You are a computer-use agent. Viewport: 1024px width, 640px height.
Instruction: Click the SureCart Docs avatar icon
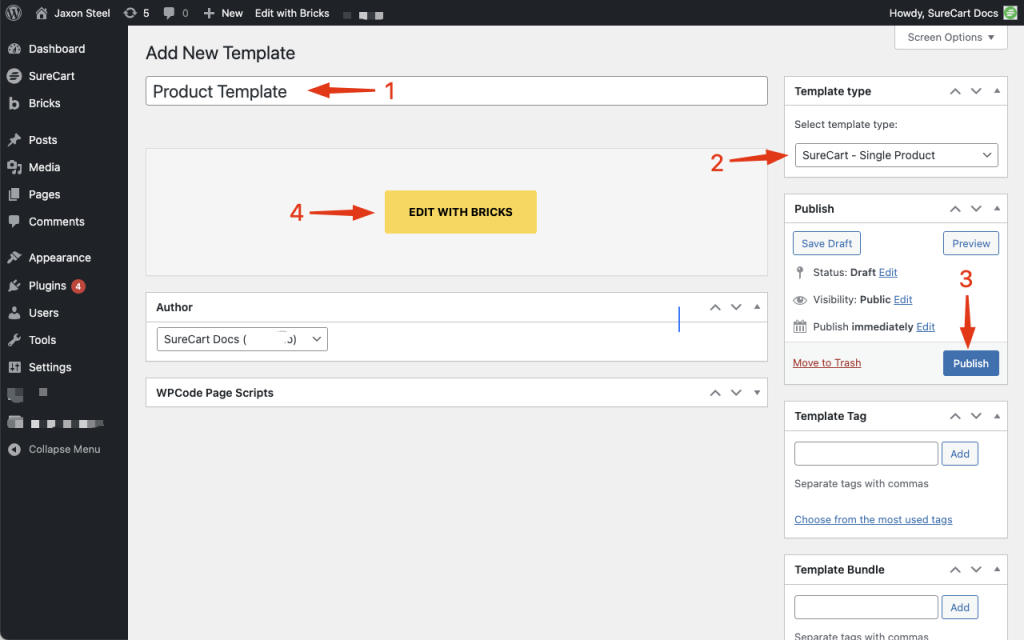(1010, 13)
